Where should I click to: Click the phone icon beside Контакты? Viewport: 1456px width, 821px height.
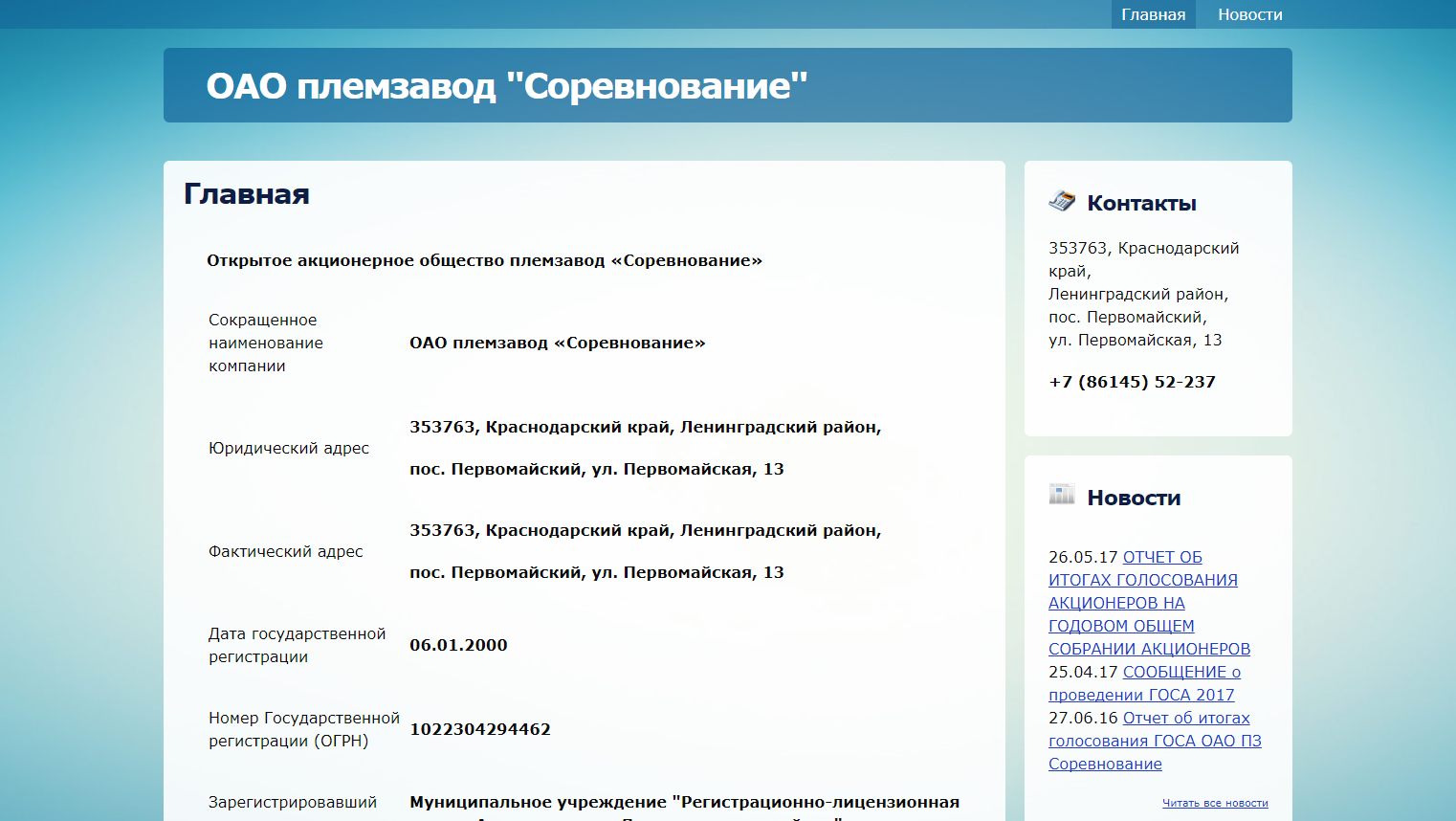tap(1062, 201)
